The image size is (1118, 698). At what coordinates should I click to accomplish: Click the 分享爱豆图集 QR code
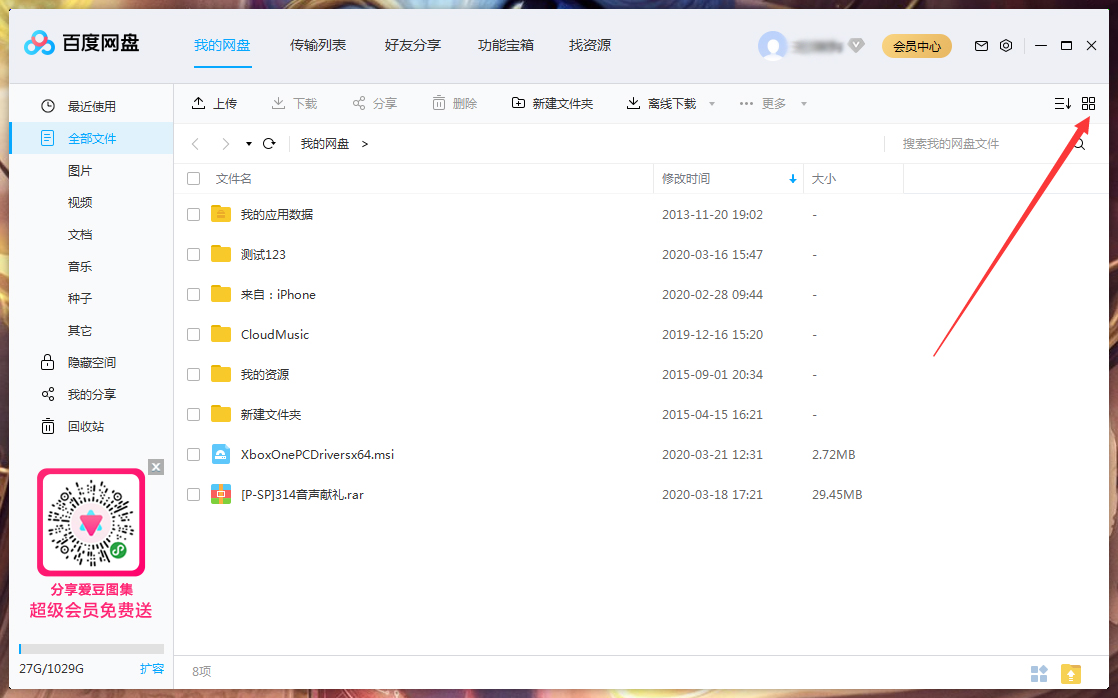click(90, 521)
